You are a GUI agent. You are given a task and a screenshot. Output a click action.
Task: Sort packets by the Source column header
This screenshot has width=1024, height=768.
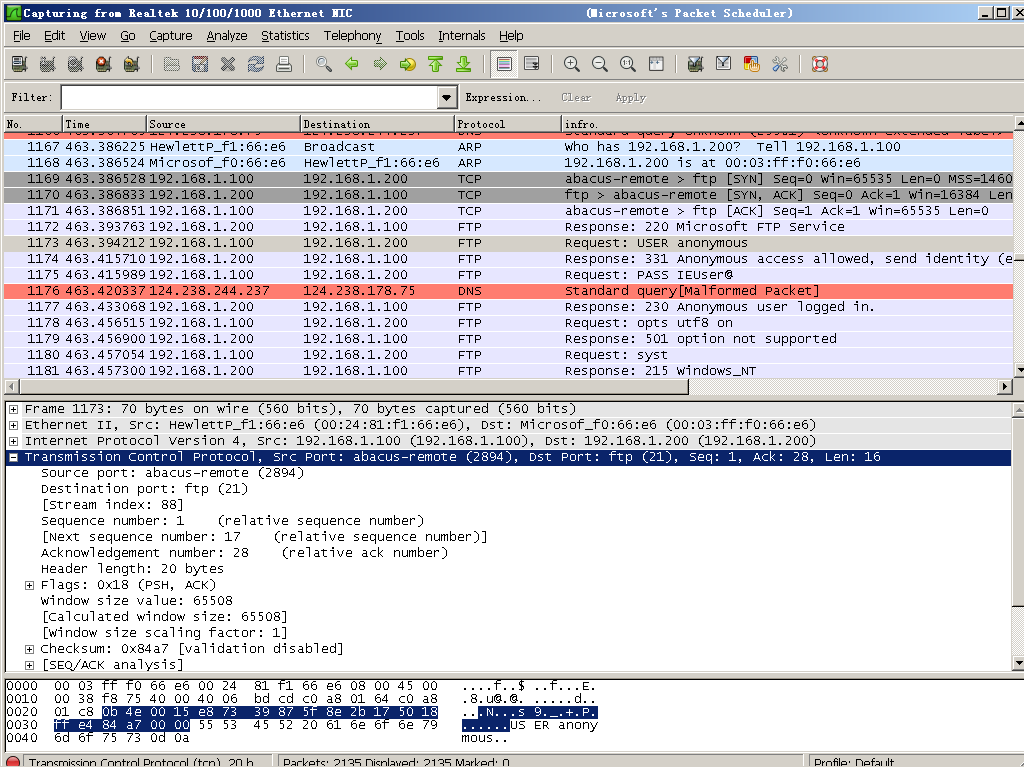click(223, 124)
